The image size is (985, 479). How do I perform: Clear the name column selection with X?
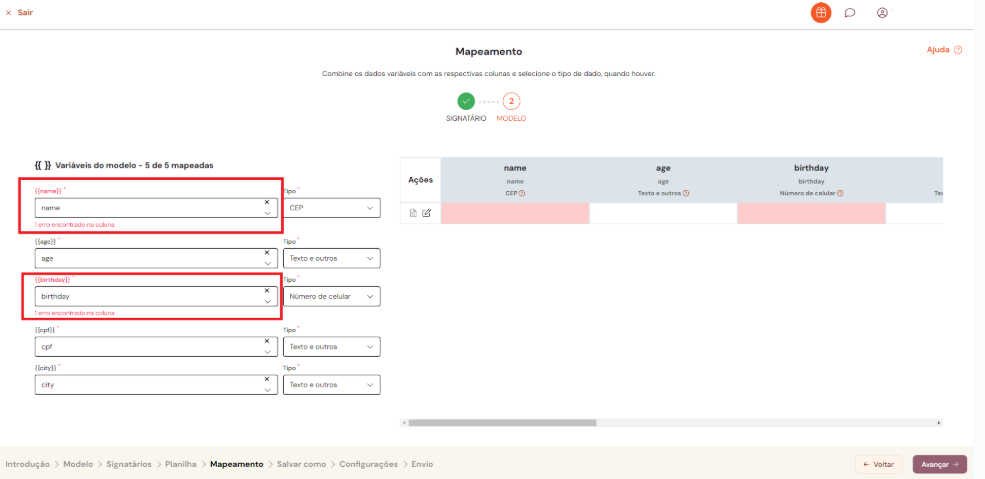267,202
